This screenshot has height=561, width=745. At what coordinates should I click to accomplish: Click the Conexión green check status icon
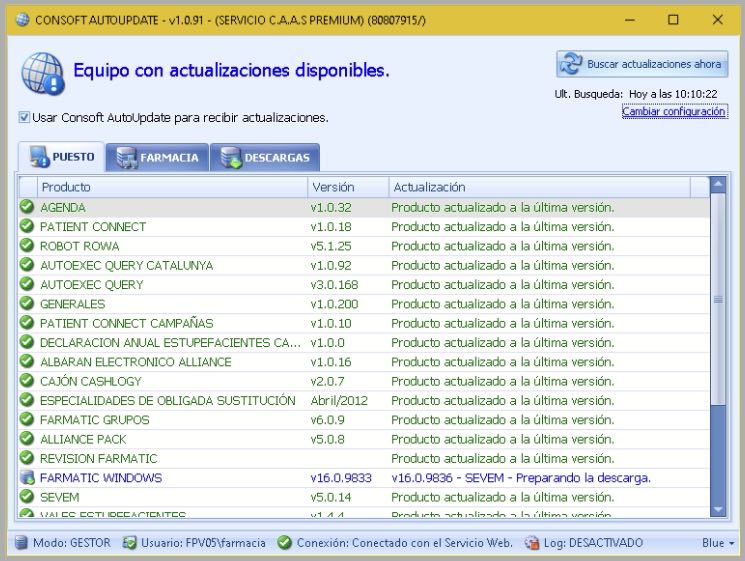click(x=285, y=542)
